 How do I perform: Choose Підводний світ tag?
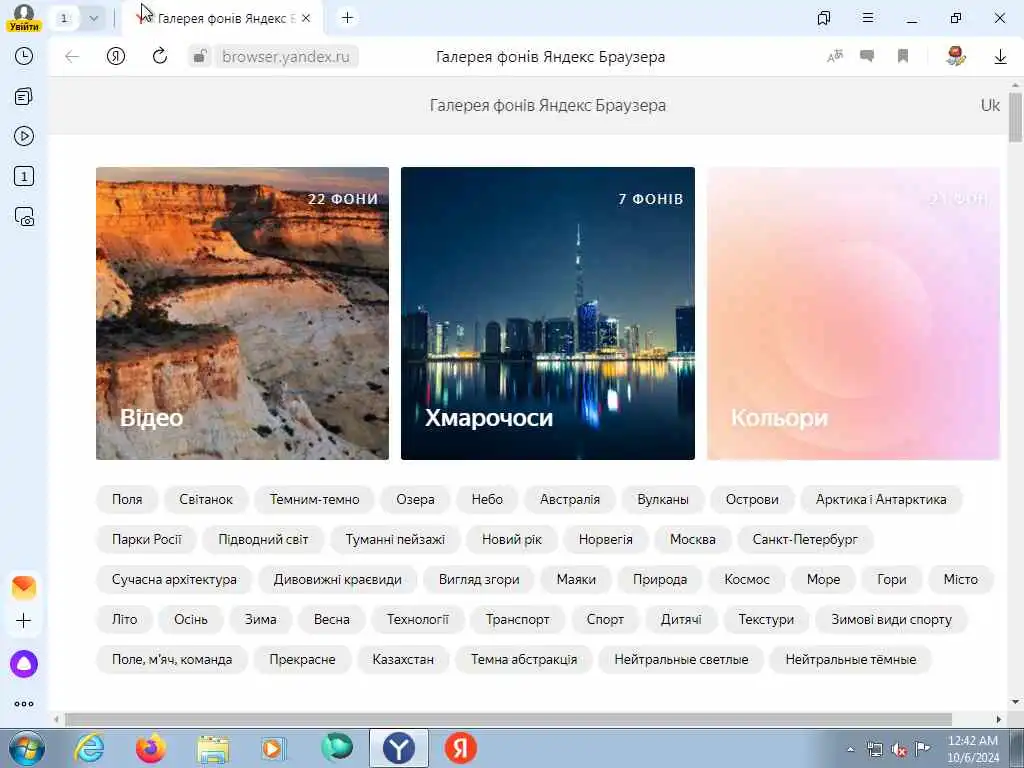point(263,539)
